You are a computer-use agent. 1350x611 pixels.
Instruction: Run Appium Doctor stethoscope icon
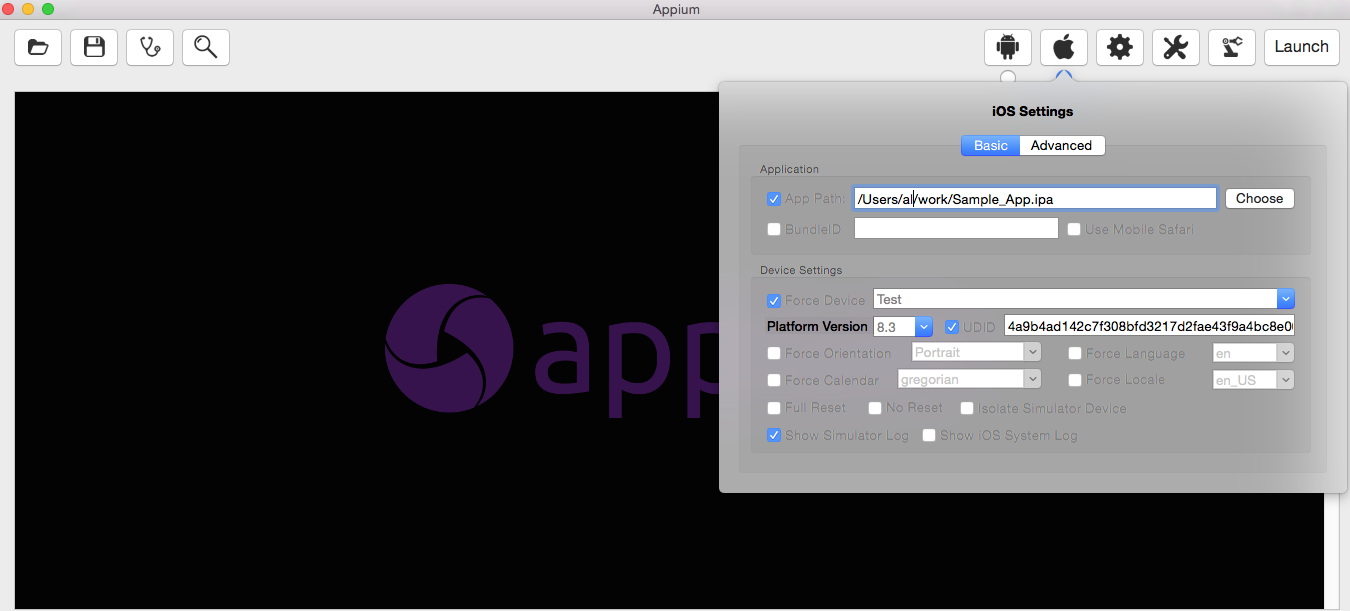pos(150,47)
